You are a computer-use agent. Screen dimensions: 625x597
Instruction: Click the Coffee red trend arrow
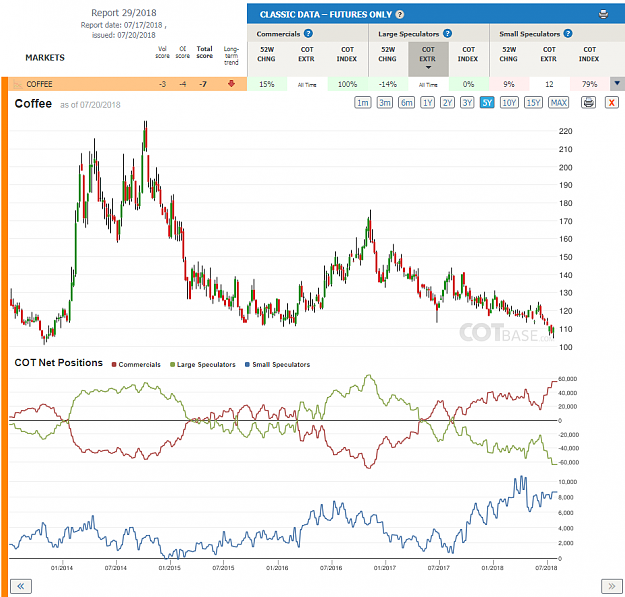[231, 83]
